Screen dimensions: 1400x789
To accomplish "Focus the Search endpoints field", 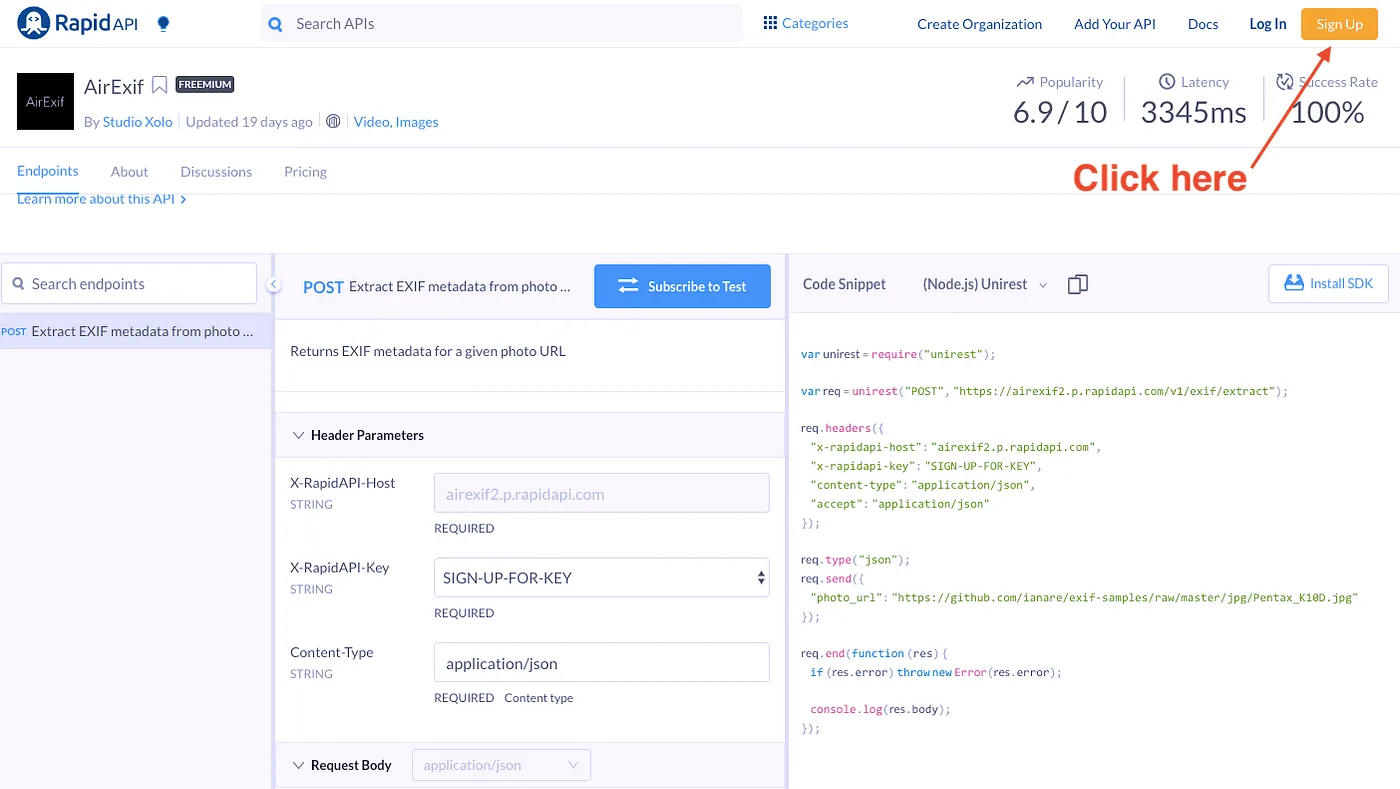I will coord(129,284).
